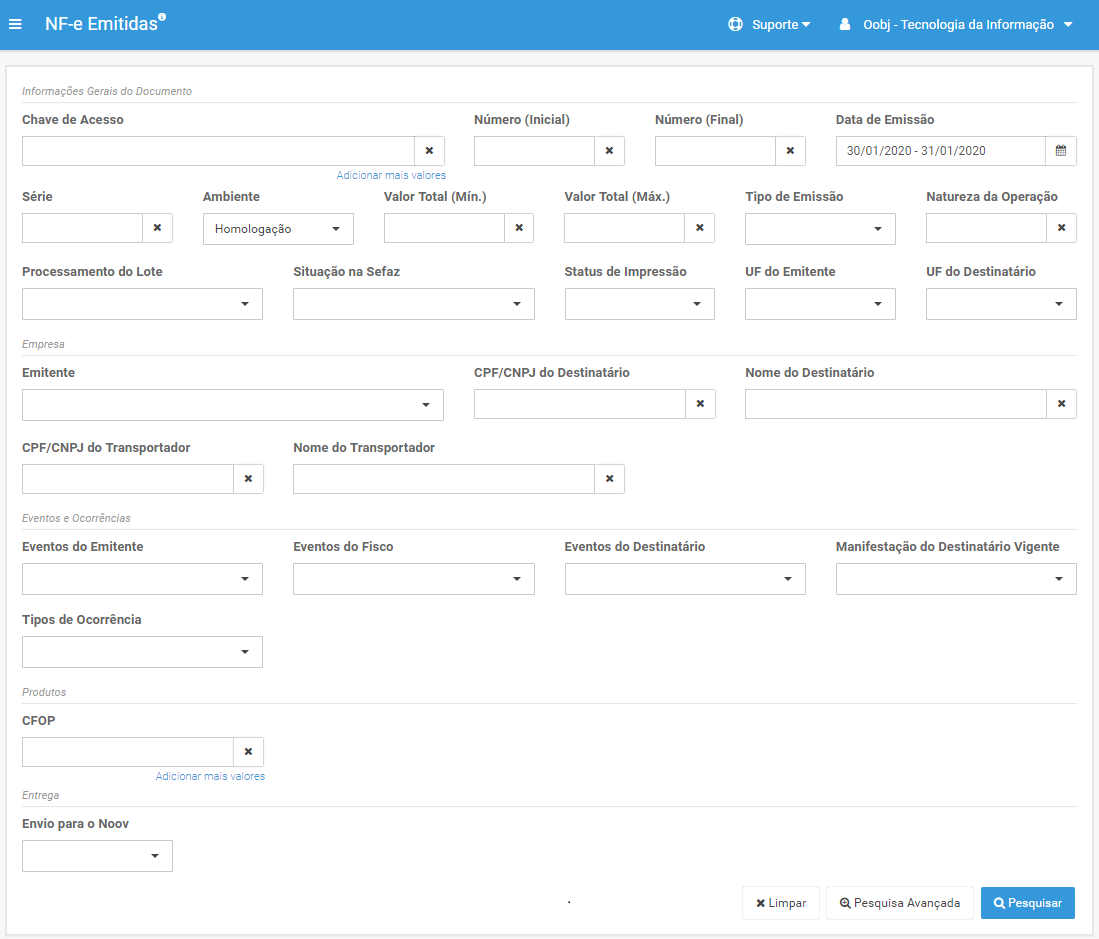
Task: Clear the Nome do Destinatário field
Action: pyautogui.click(x=1062, y=404)
